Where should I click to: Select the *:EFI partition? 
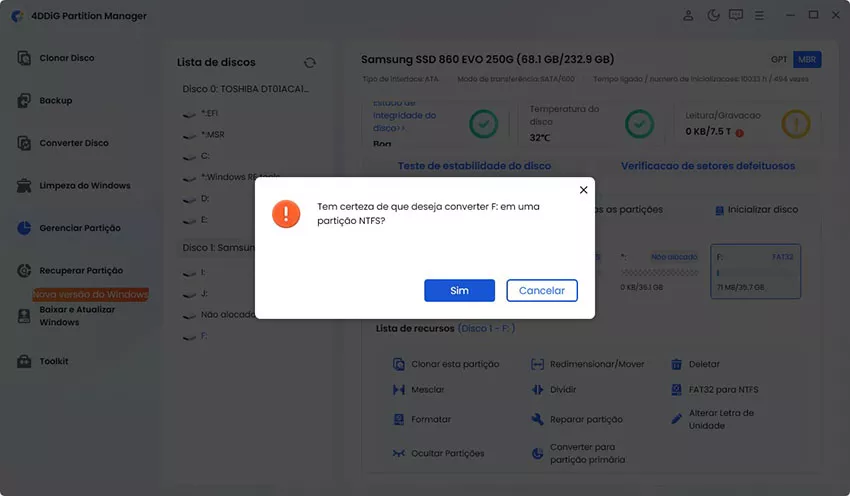(209, 113)
